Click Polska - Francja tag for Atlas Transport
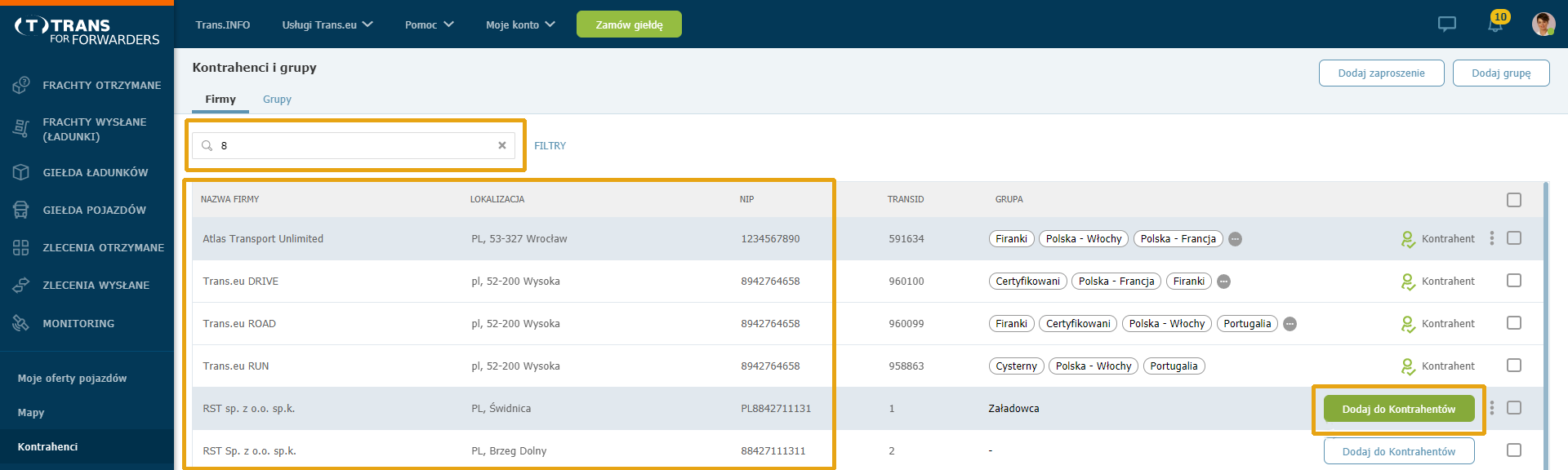The height and width of the screenshot is (470, 1568). pos(1178,239)
